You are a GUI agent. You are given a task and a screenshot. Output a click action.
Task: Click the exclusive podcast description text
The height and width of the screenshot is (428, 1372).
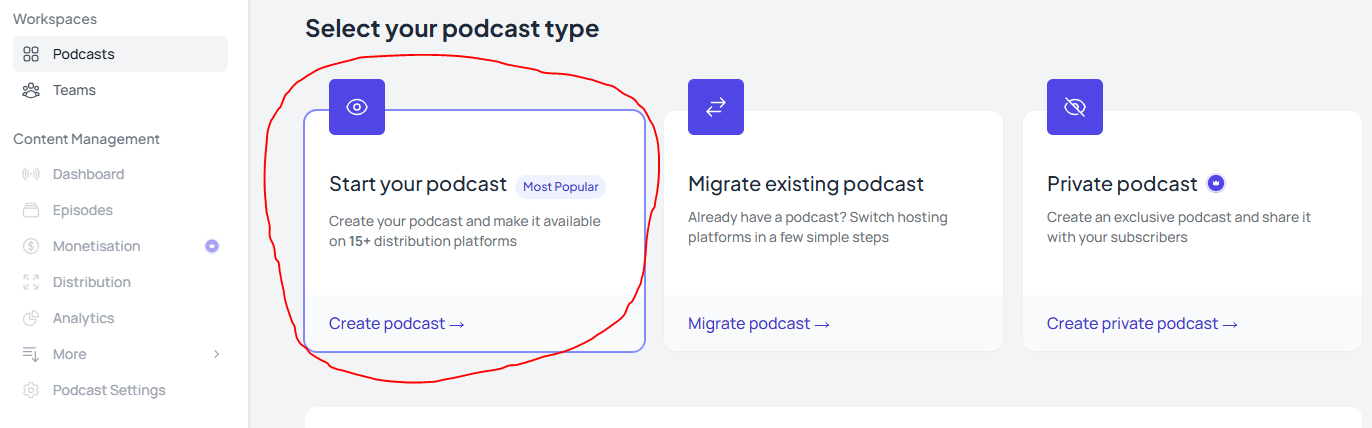1179,228
